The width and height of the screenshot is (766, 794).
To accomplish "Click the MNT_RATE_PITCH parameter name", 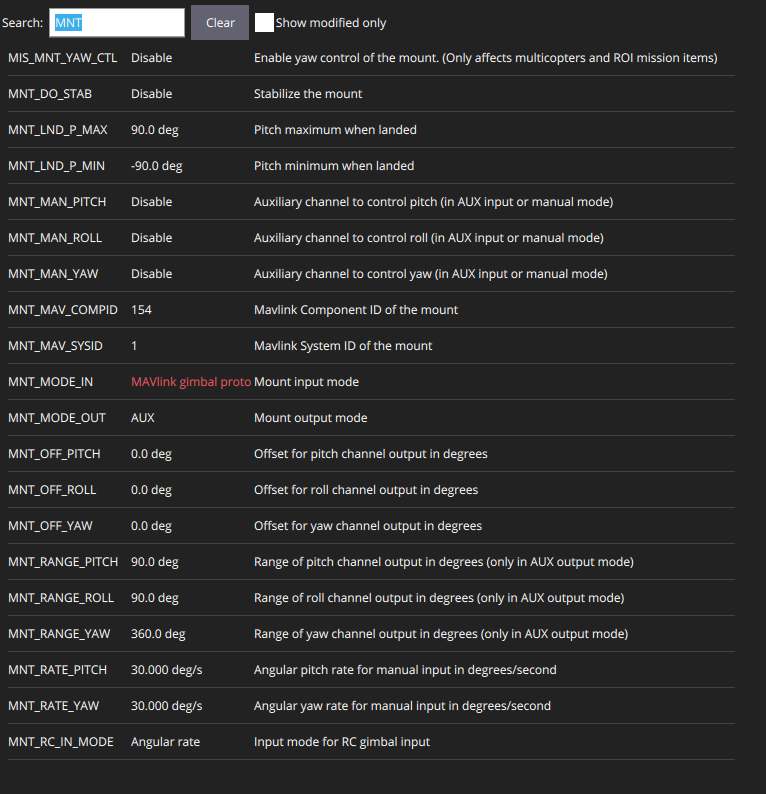I will click(x=57, y=669).
